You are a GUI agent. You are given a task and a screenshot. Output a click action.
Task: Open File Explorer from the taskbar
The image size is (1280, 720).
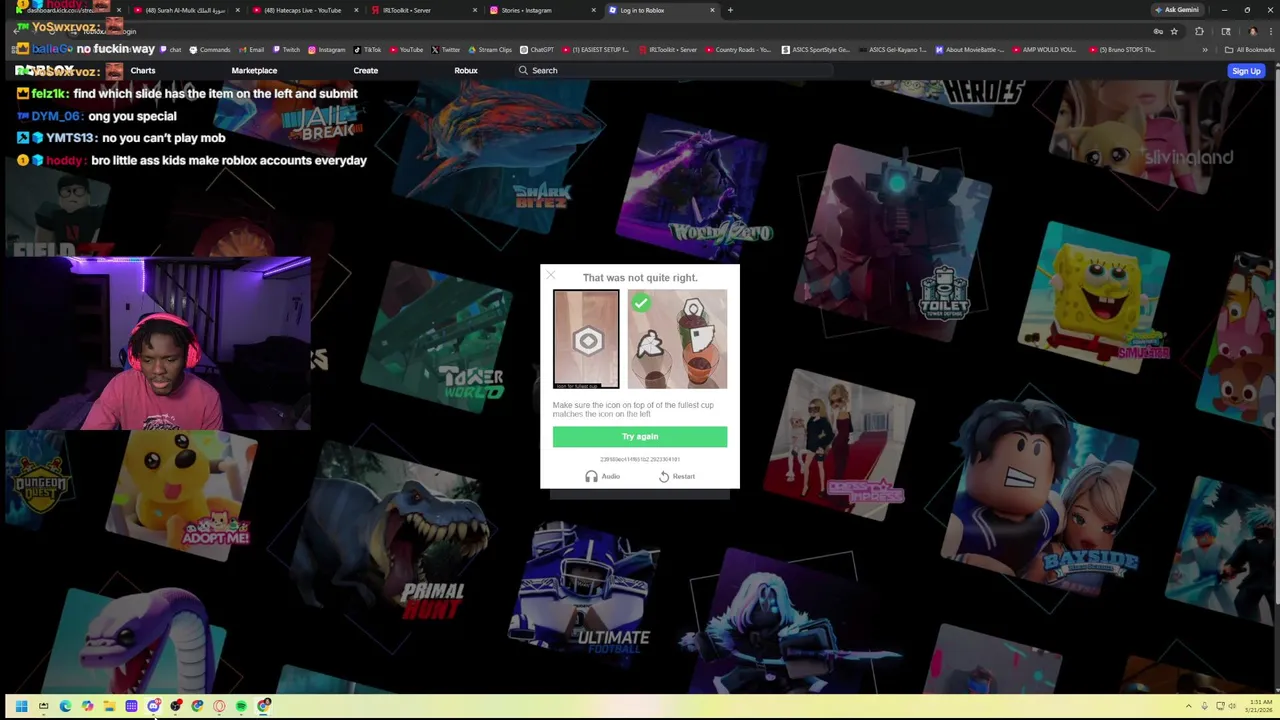[x=109, y=706]
